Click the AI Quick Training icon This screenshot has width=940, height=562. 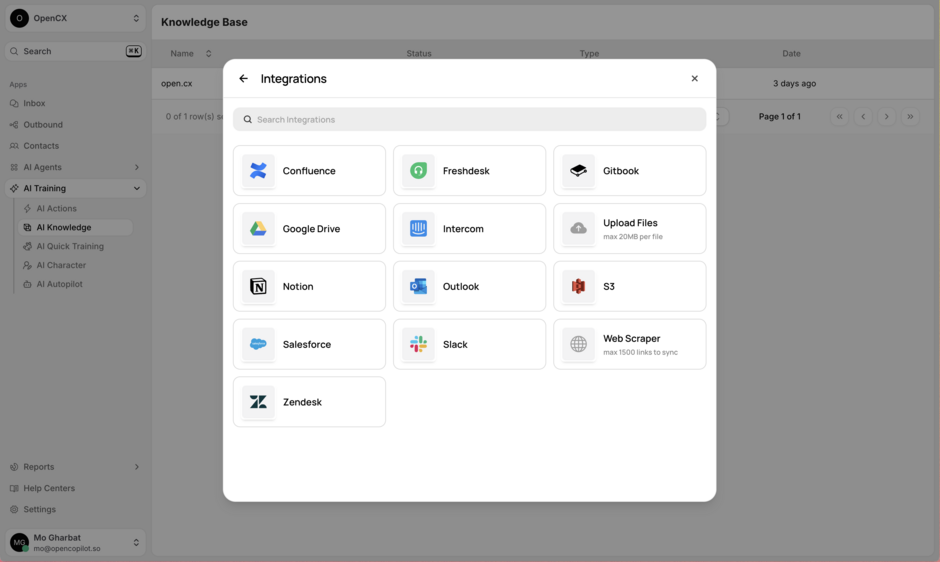[27, 247]
